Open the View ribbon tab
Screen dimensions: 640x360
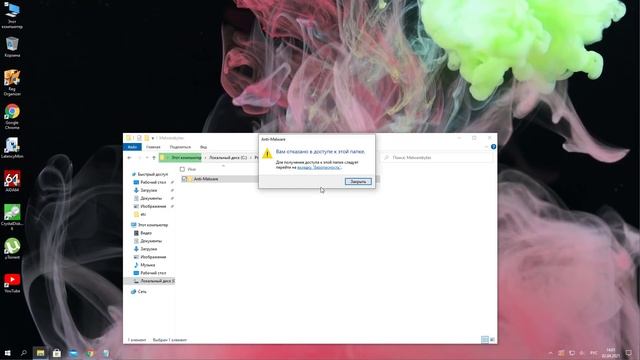tap(203, 147)
